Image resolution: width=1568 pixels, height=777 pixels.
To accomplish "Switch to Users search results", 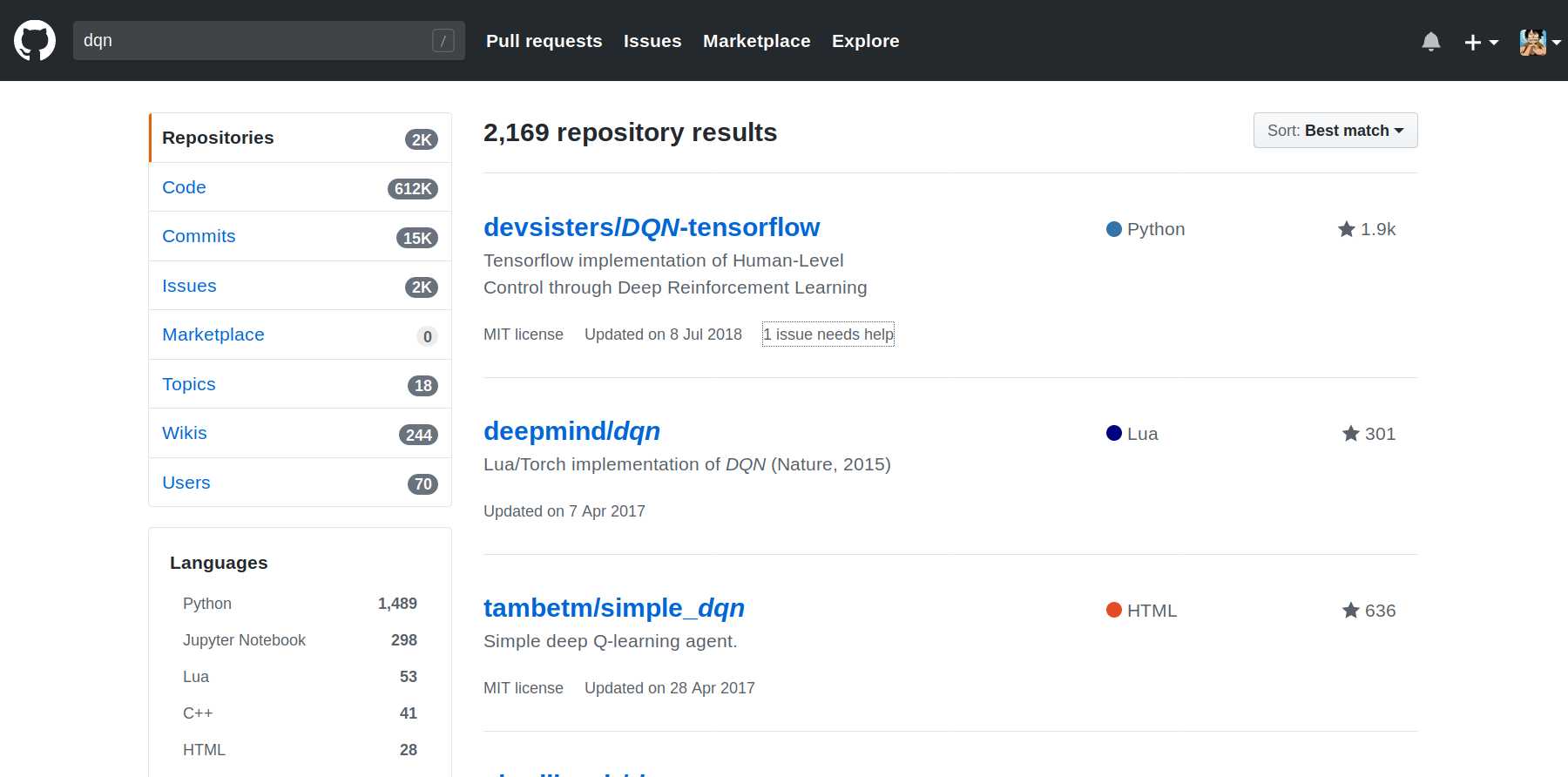I will [301, 483].
